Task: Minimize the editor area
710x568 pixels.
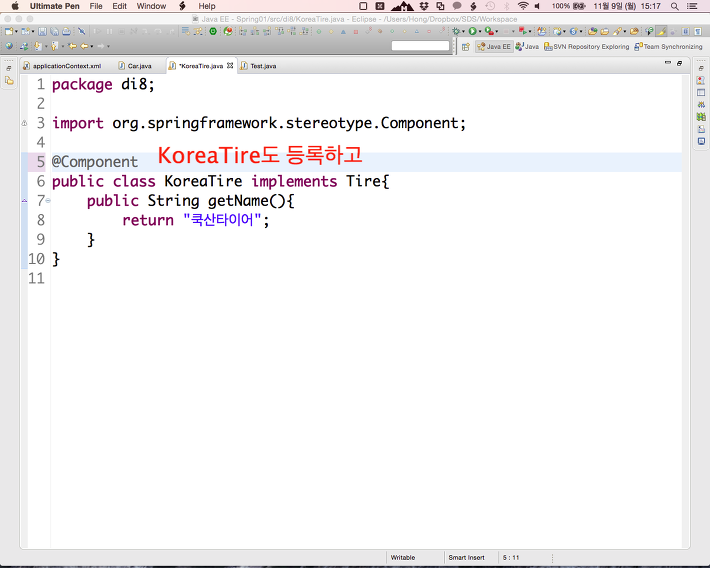Action: [667, 63]
